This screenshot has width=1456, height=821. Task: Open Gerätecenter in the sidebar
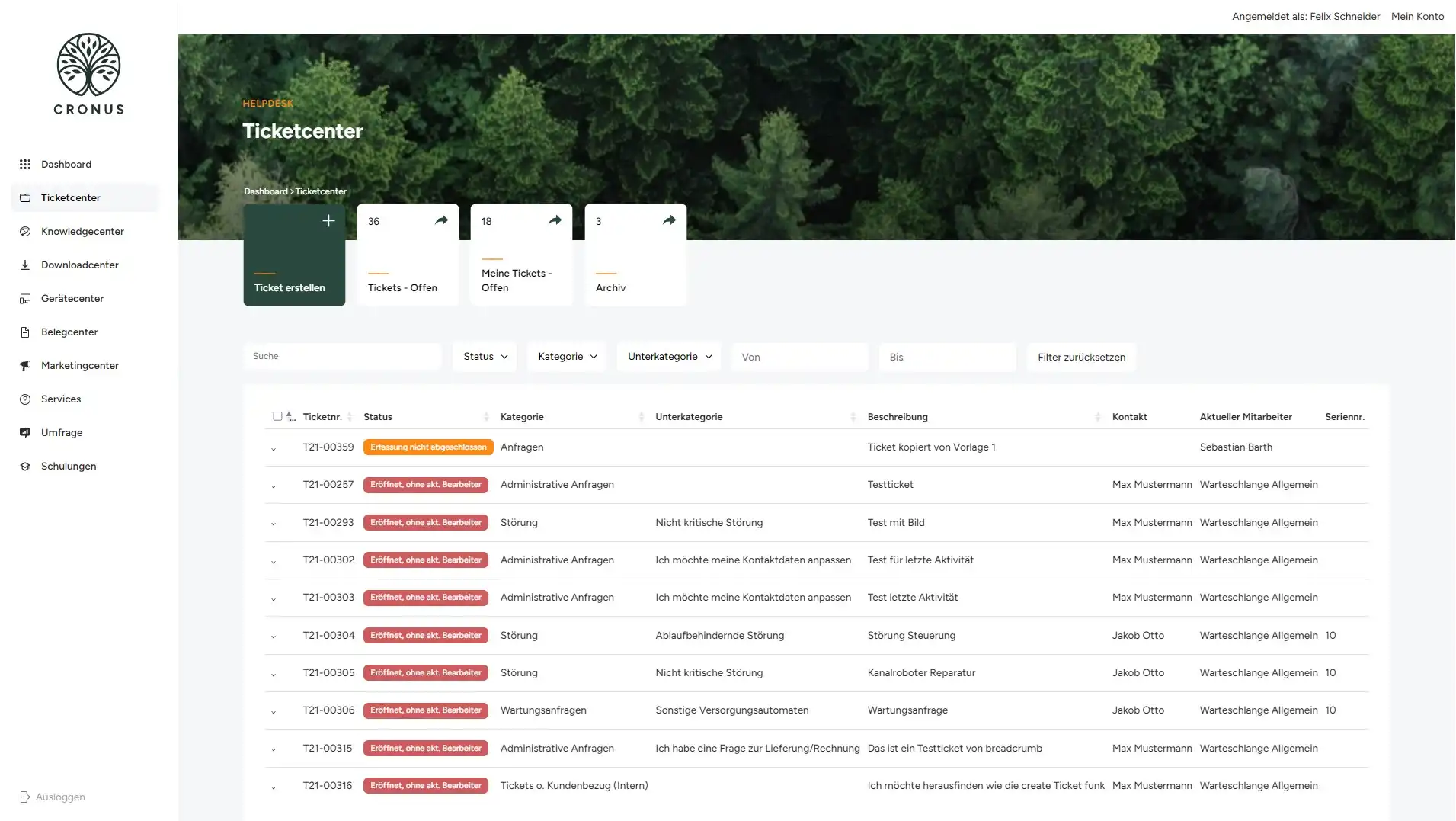point(72,299)
